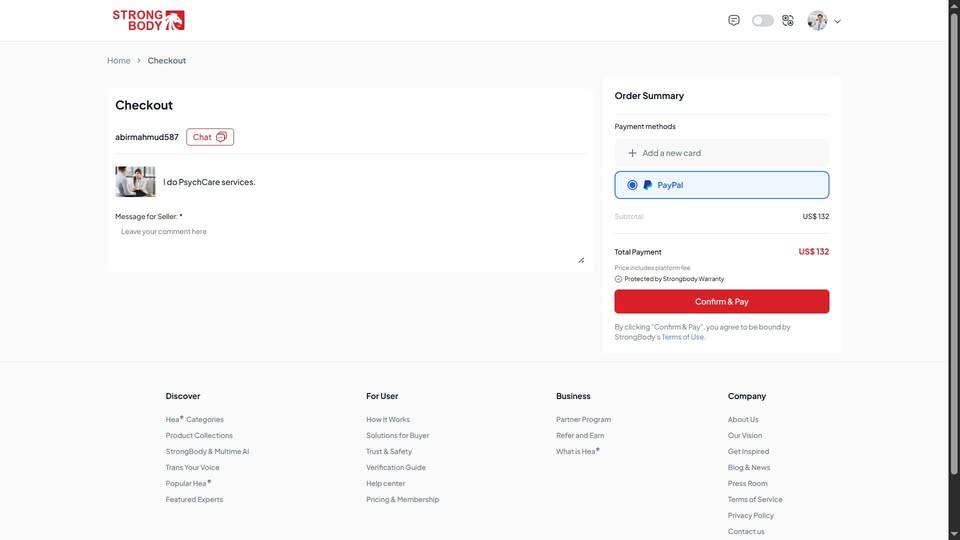
Task: Expand the profile dropdown arrow
Action: pyautogui.click(x=837, y=21)
